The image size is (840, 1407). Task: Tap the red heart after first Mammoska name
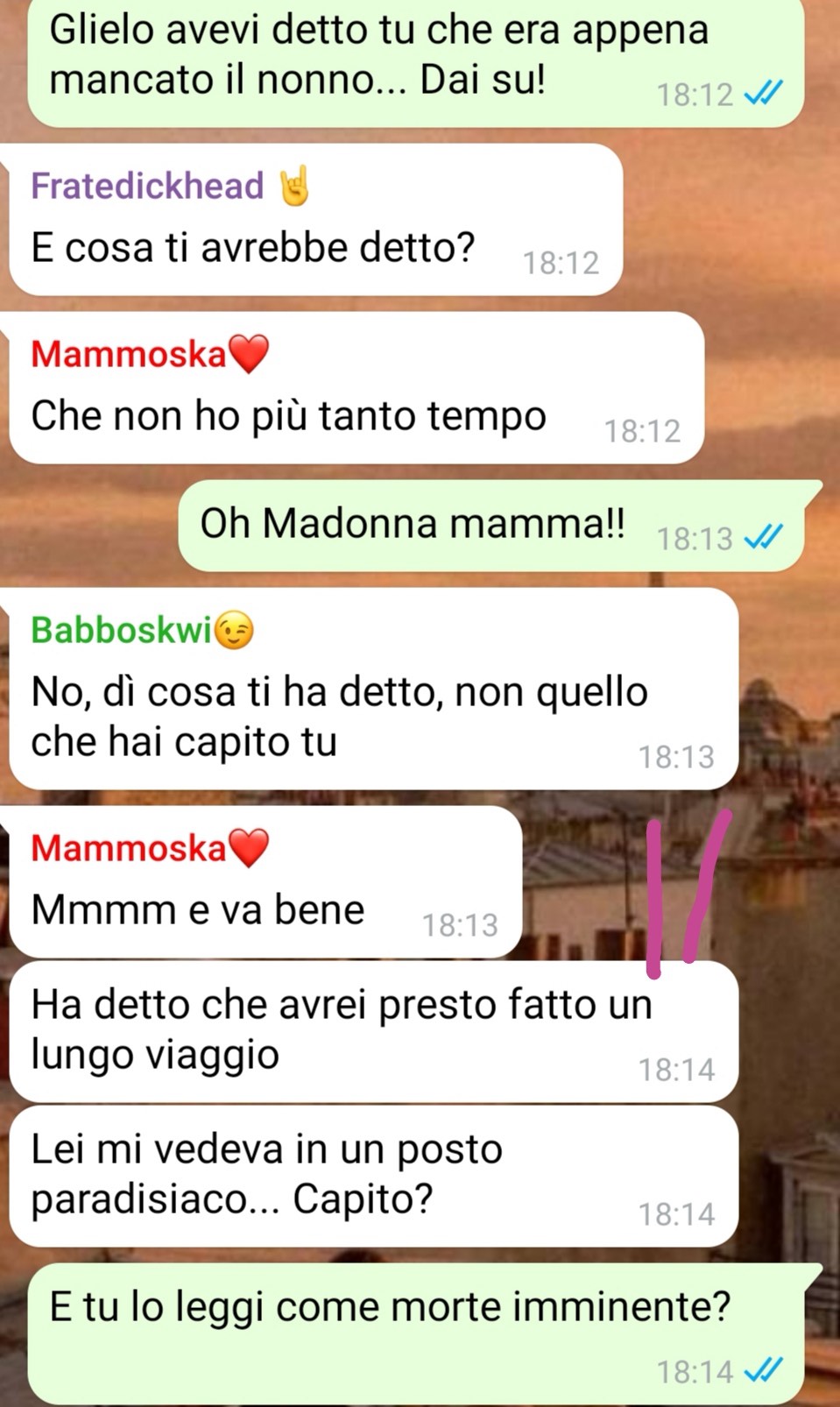coord(248,354)
